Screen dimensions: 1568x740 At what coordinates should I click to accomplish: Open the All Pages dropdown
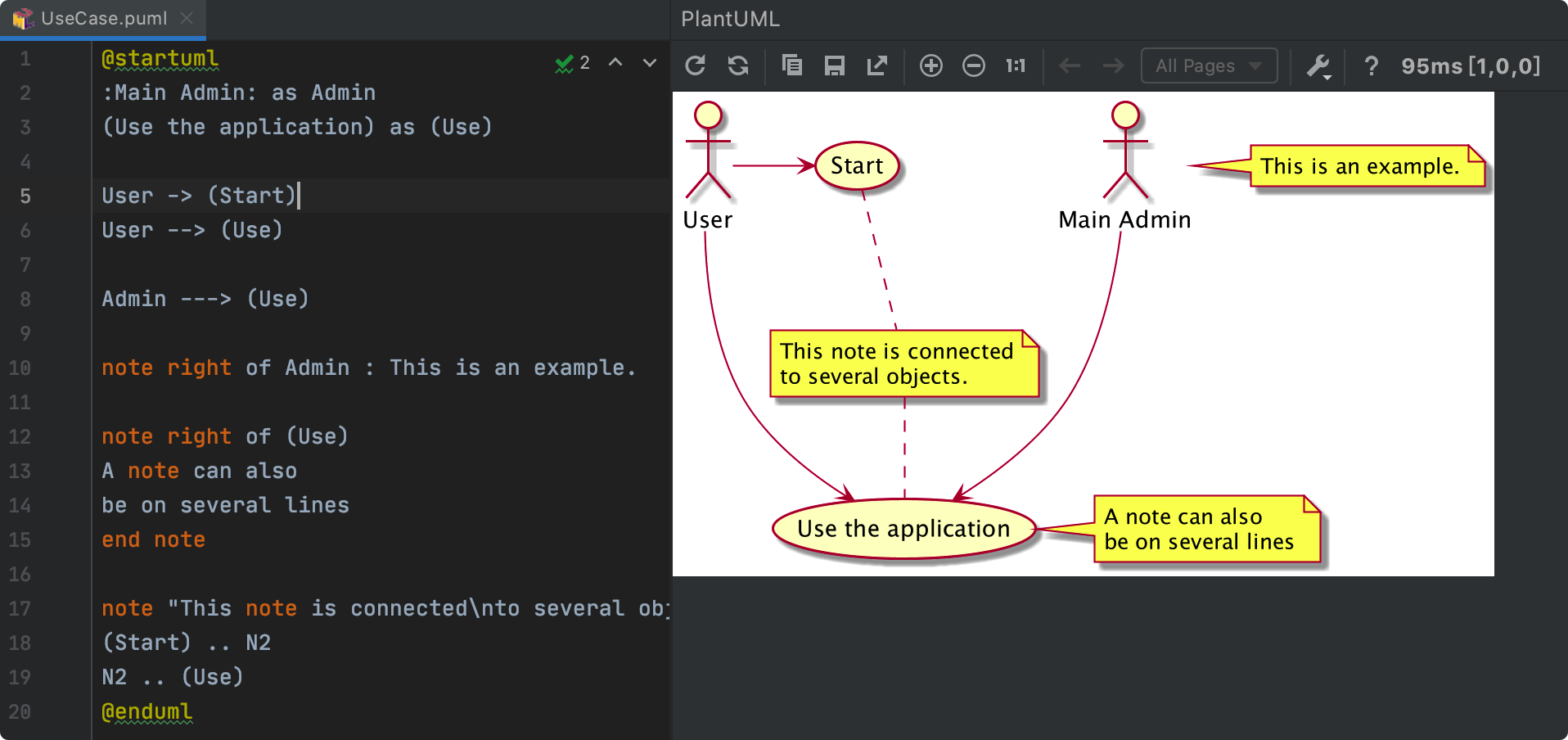[1209, 65]
